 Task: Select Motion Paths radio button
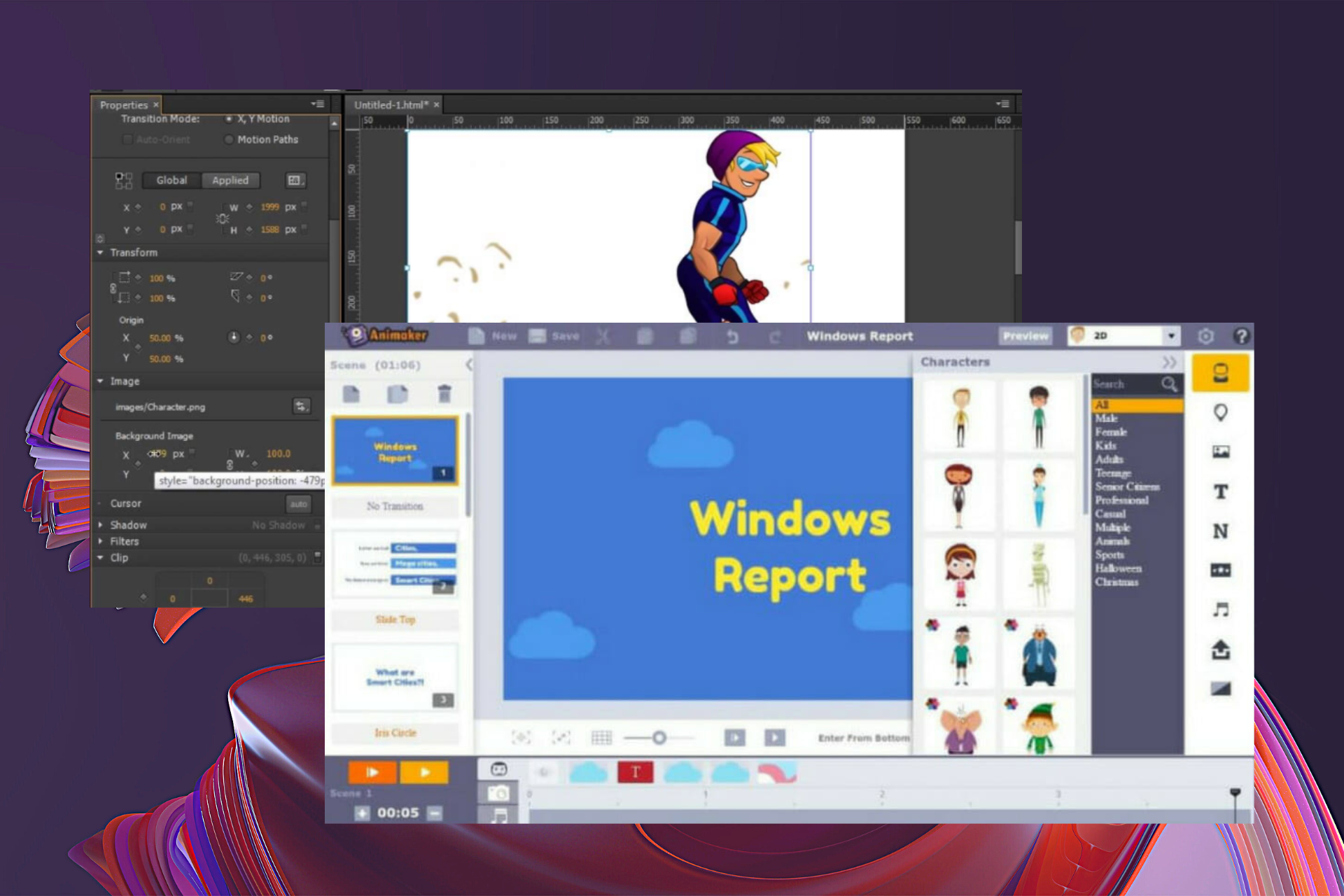click(229, 139)
